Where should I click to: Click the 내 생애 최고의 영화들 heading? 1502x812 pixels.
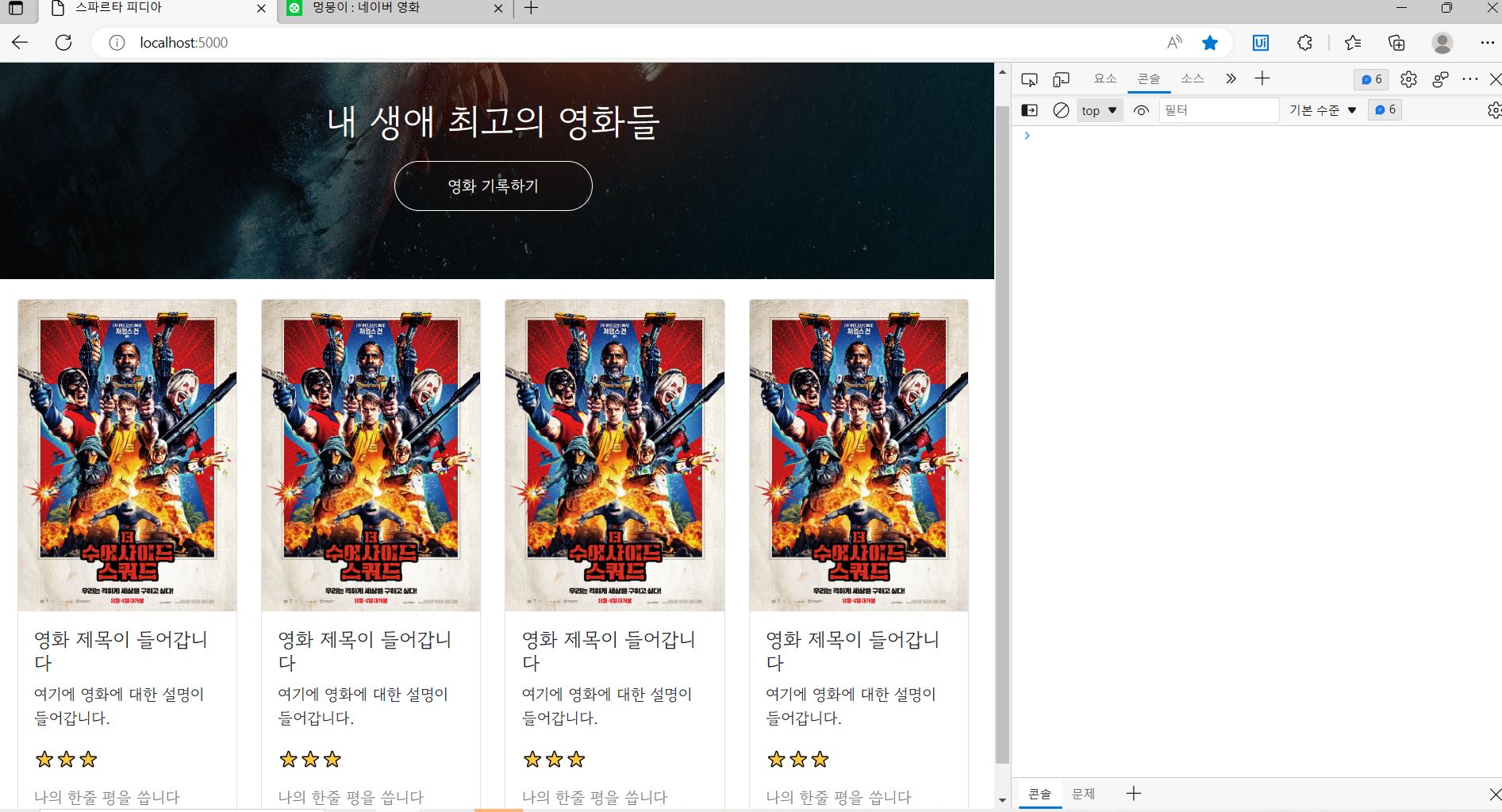tap(494, 121)
